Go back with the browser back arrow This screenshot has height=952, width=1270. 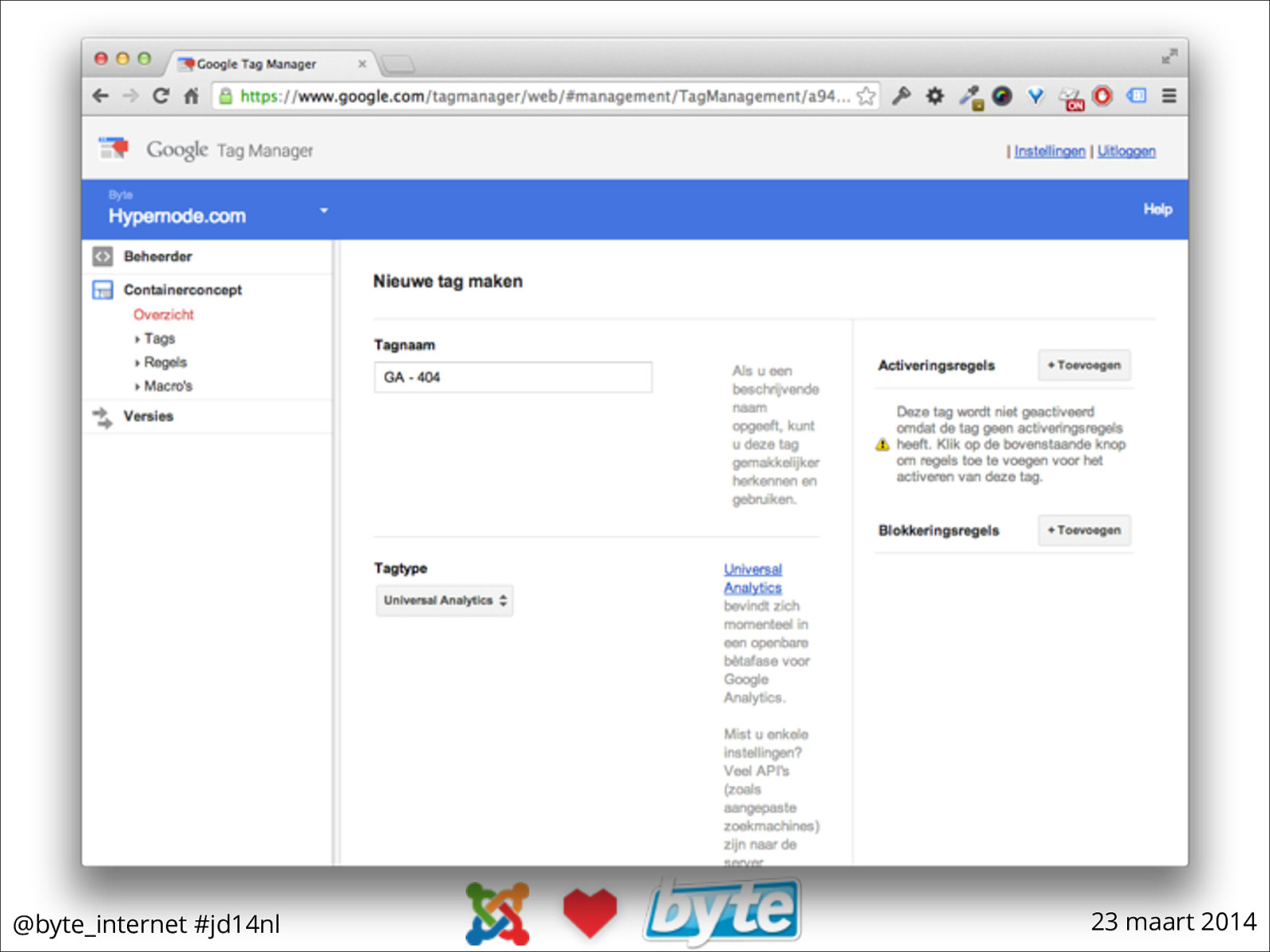point(101,96)
